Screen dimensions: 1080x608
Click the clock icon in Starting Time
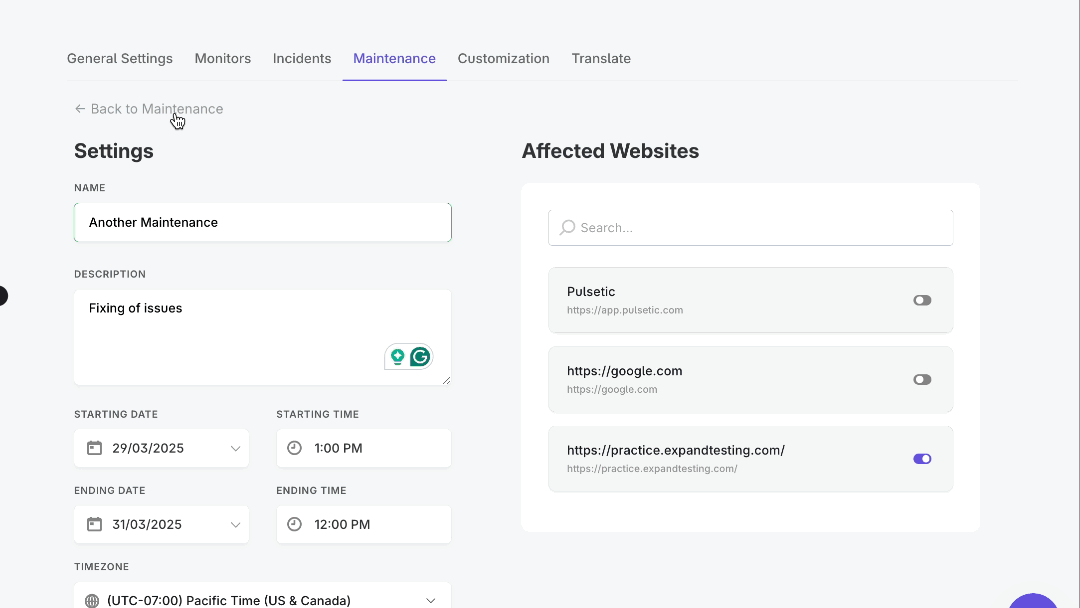pos(294,448)
